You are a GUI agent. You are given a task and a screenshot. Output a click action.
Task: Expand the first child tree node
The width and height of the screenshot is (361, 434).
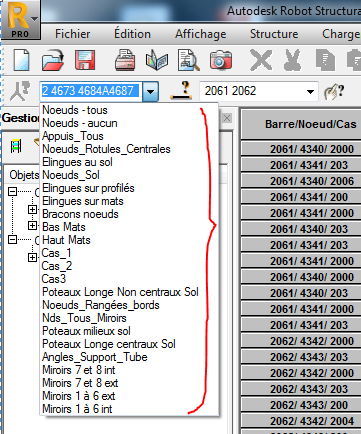(x=32, y=209)
